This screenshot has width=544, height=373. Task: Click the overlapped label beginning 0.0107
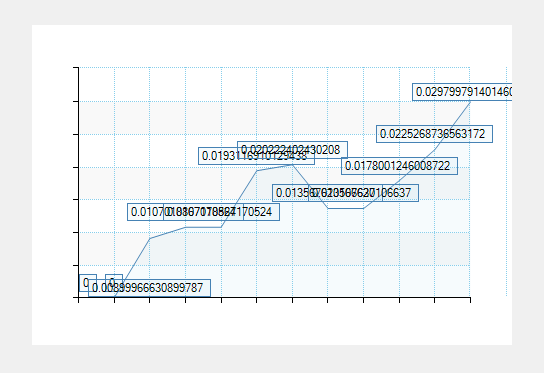pyautogui.click(x=185, y=212)
